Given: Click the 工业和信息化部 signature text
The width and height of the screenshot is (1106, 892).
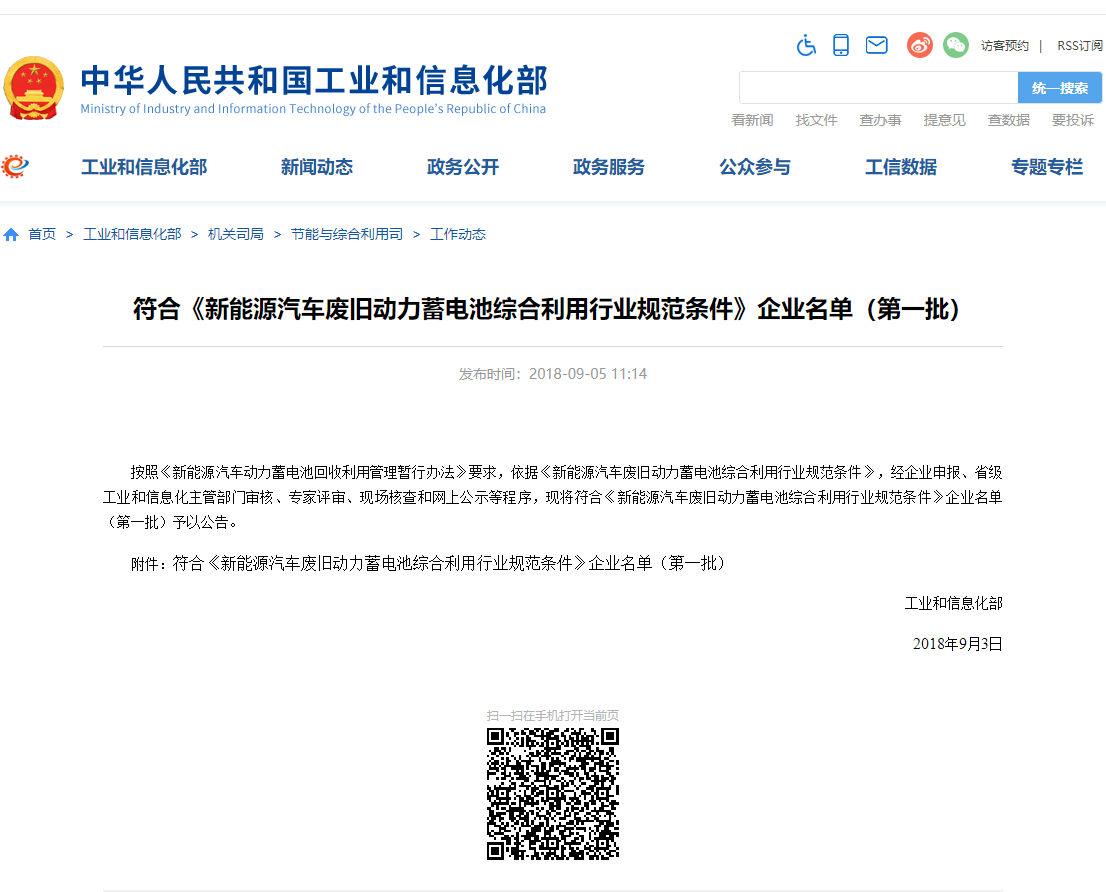Looking at the screenshot, I should coord(954,604).
